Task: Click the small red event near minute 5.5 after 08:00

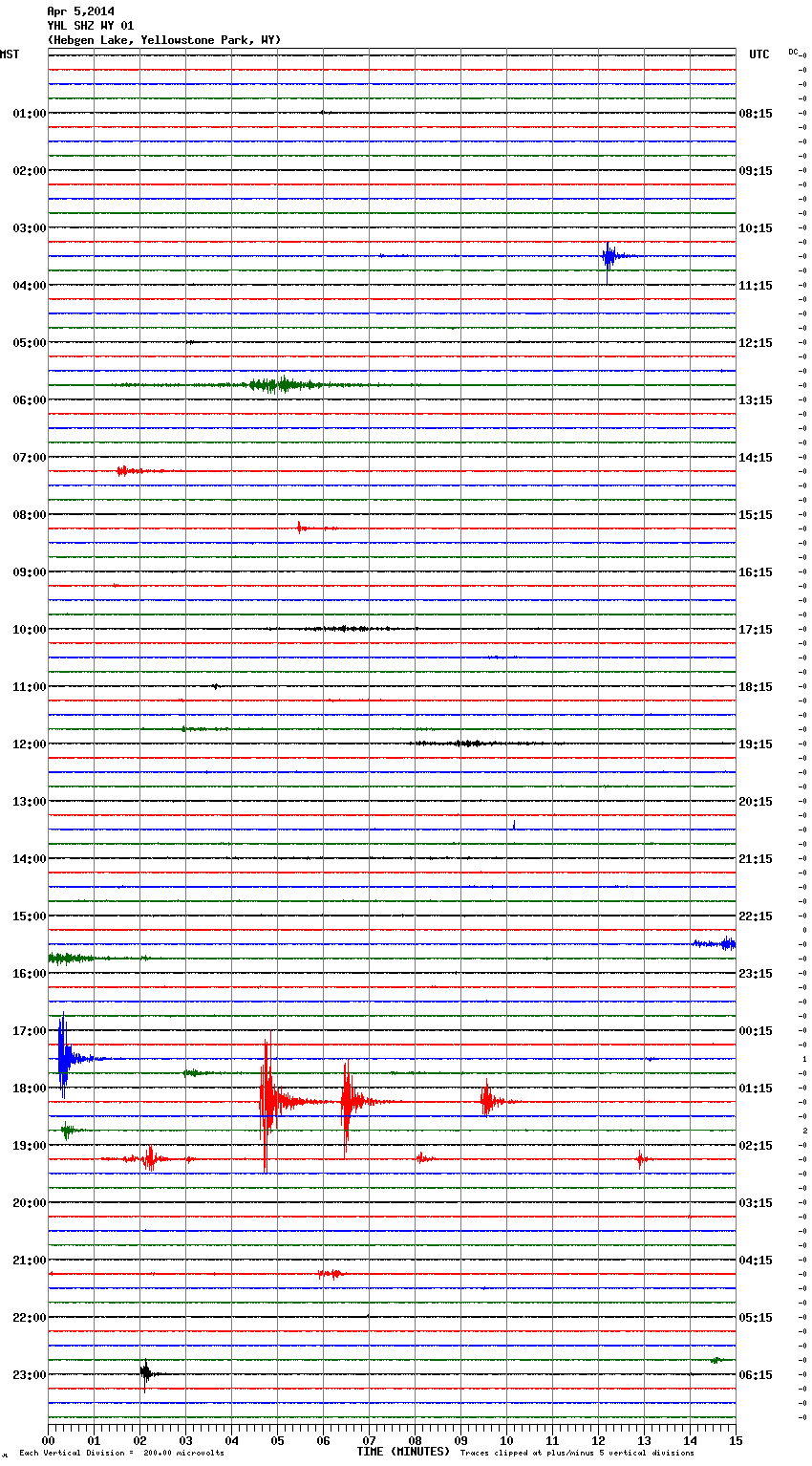Action: tap(304, 528)
